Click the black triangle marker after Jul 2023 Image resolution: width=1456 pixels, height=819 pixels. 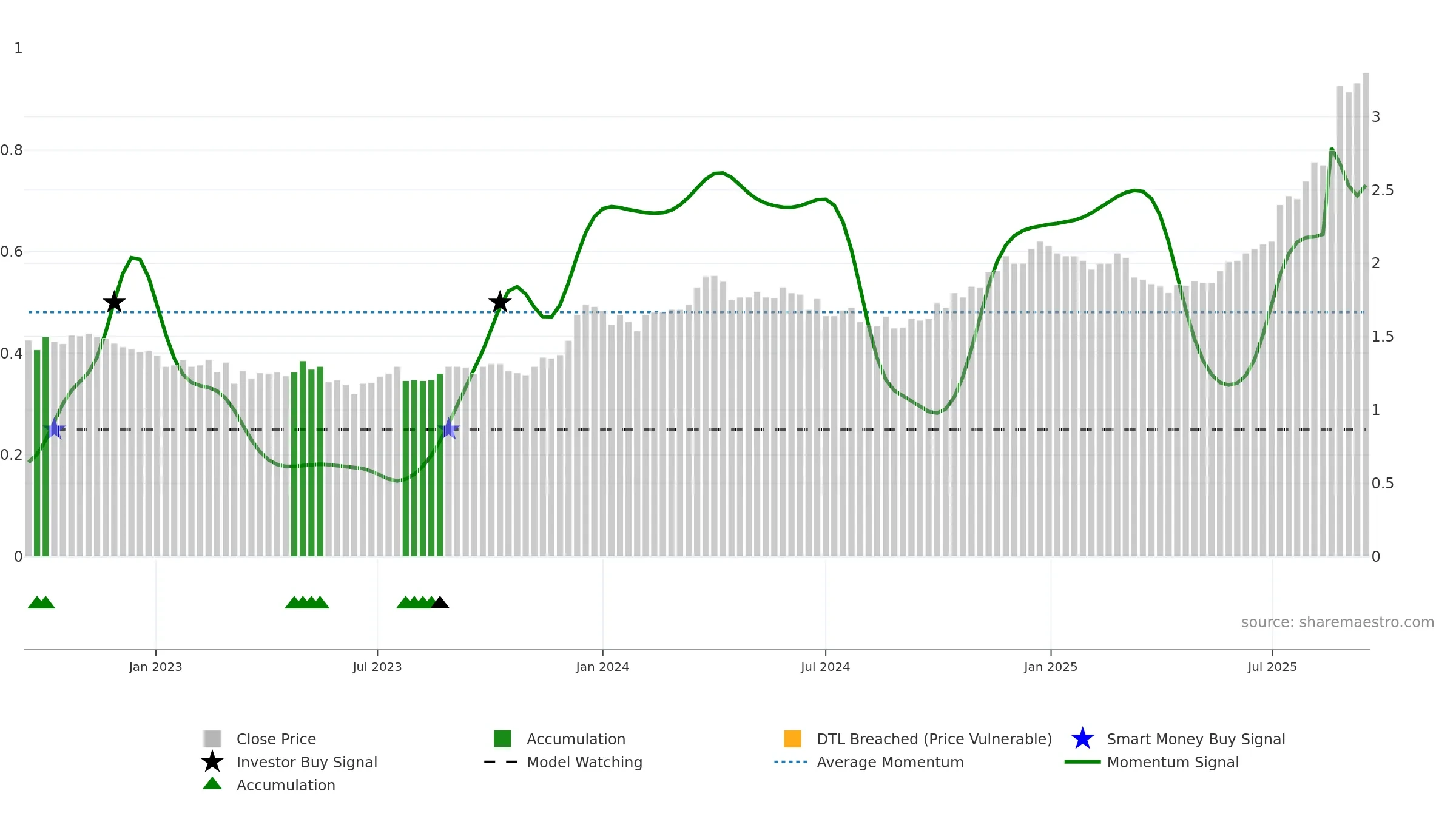440,602
